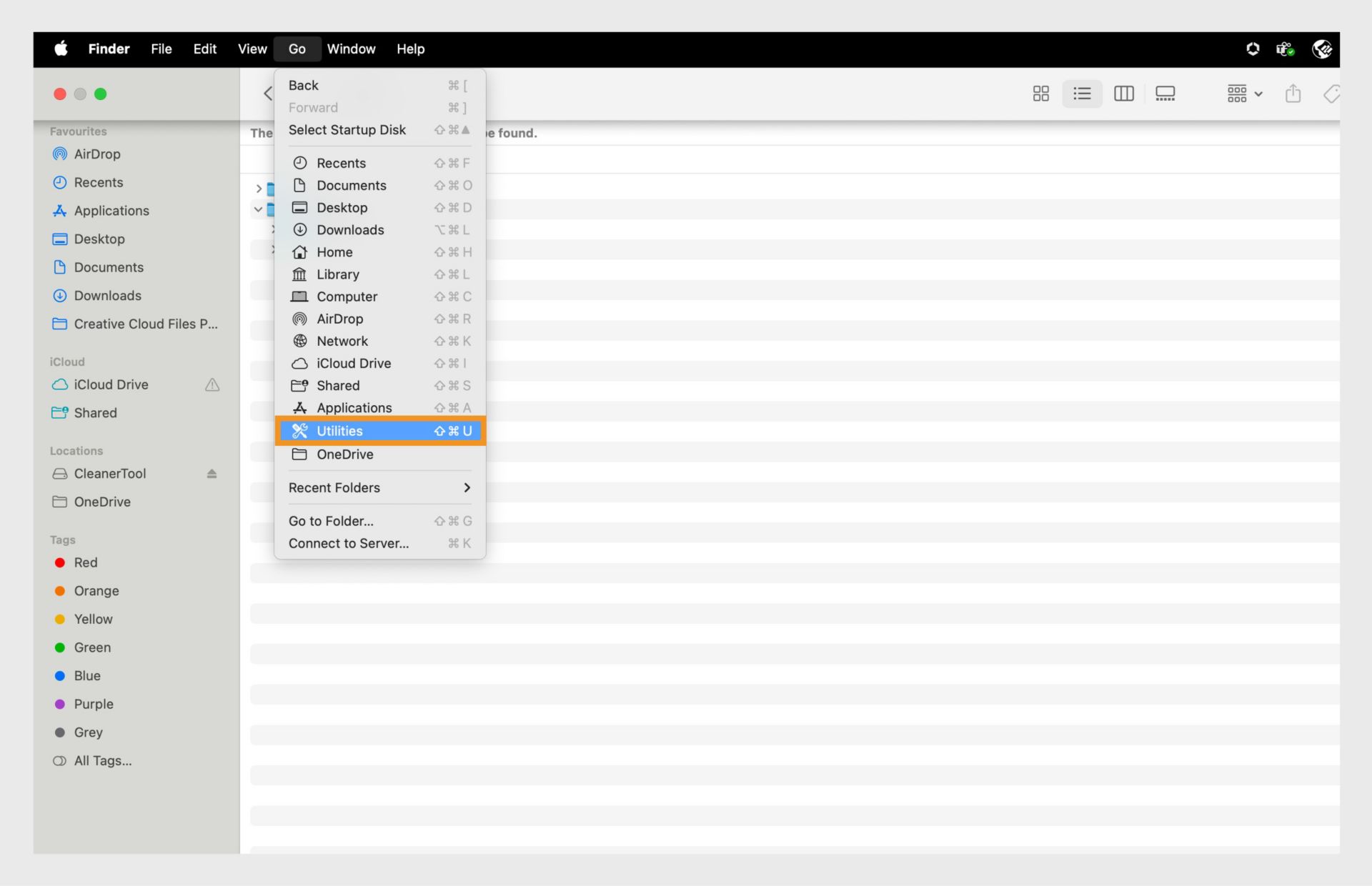1372x886 pixels.
Task: Collapse the expanded folder row
Action: point(258,209)
